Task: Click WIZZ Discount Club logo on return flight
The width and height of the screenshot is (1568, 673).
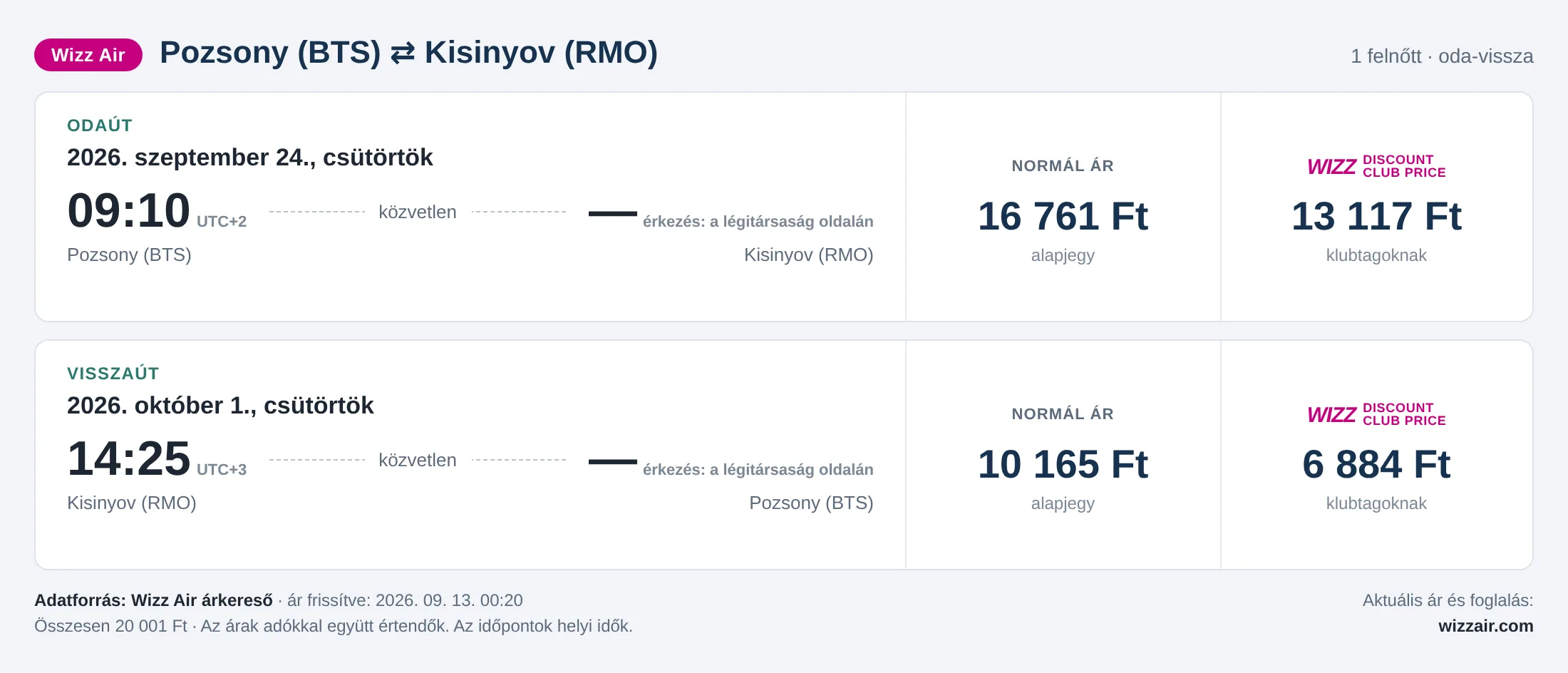Action: pyautogui.click(x=1376, y=414)
